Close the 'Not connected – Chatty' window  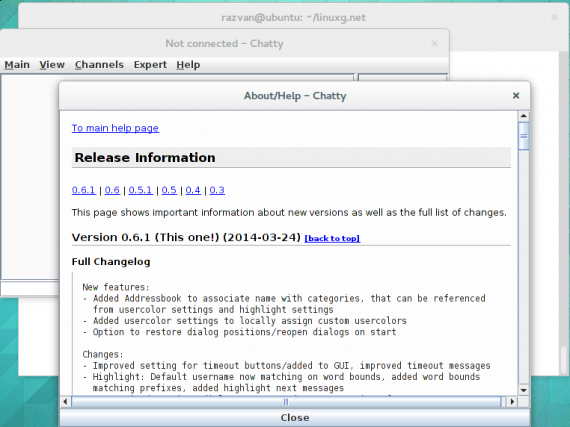[x=434, y=43]
